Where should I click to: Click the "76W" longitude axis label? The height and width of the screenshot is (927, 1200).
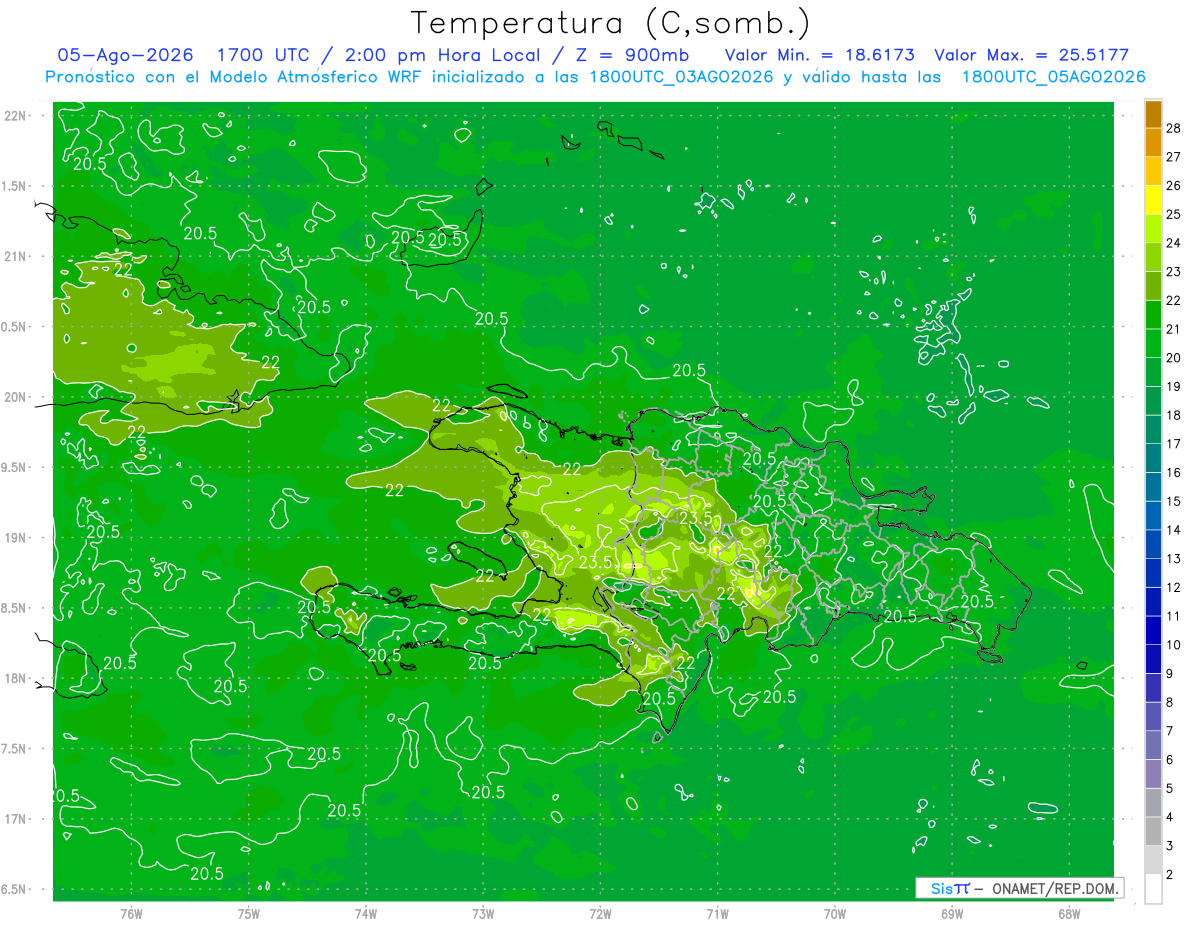[x=131, y=913]
